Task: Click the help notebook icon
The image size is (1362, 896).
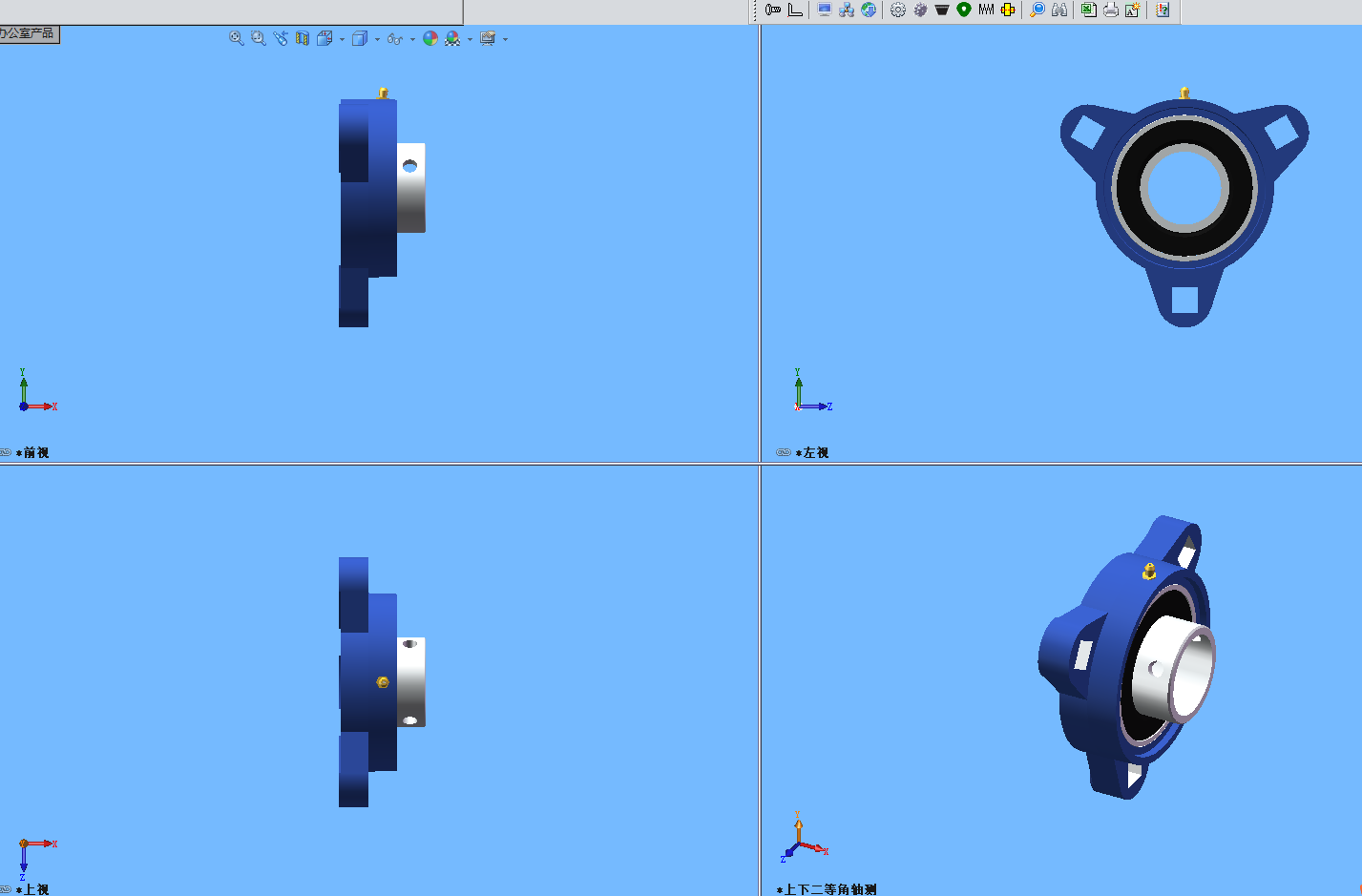Action: (1163, 10)
